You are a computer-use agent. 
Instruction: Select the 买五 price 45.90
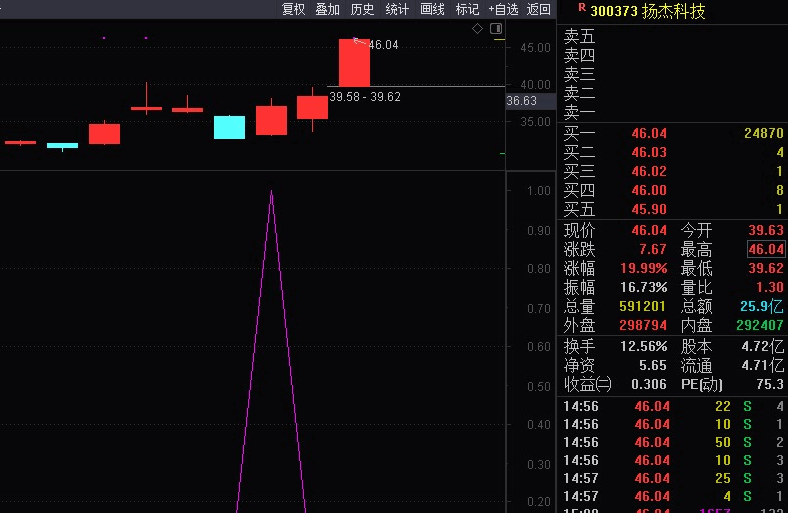coord(649,209)
